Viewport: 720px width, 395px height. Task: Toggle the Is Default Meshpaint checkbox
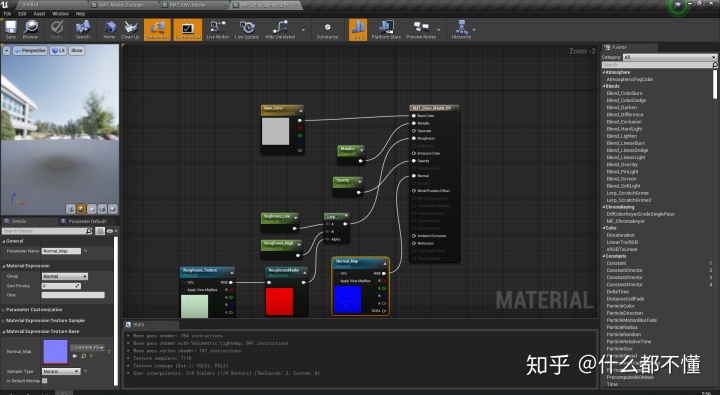pos(45,381)
